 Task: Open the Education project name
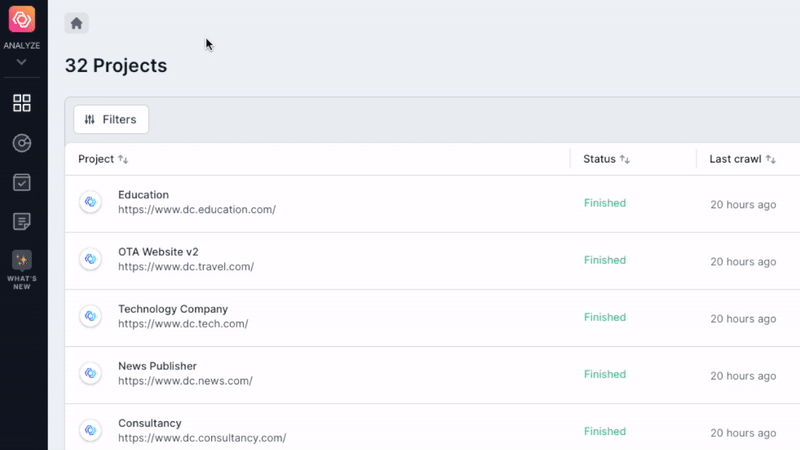[x=143, y=195]
